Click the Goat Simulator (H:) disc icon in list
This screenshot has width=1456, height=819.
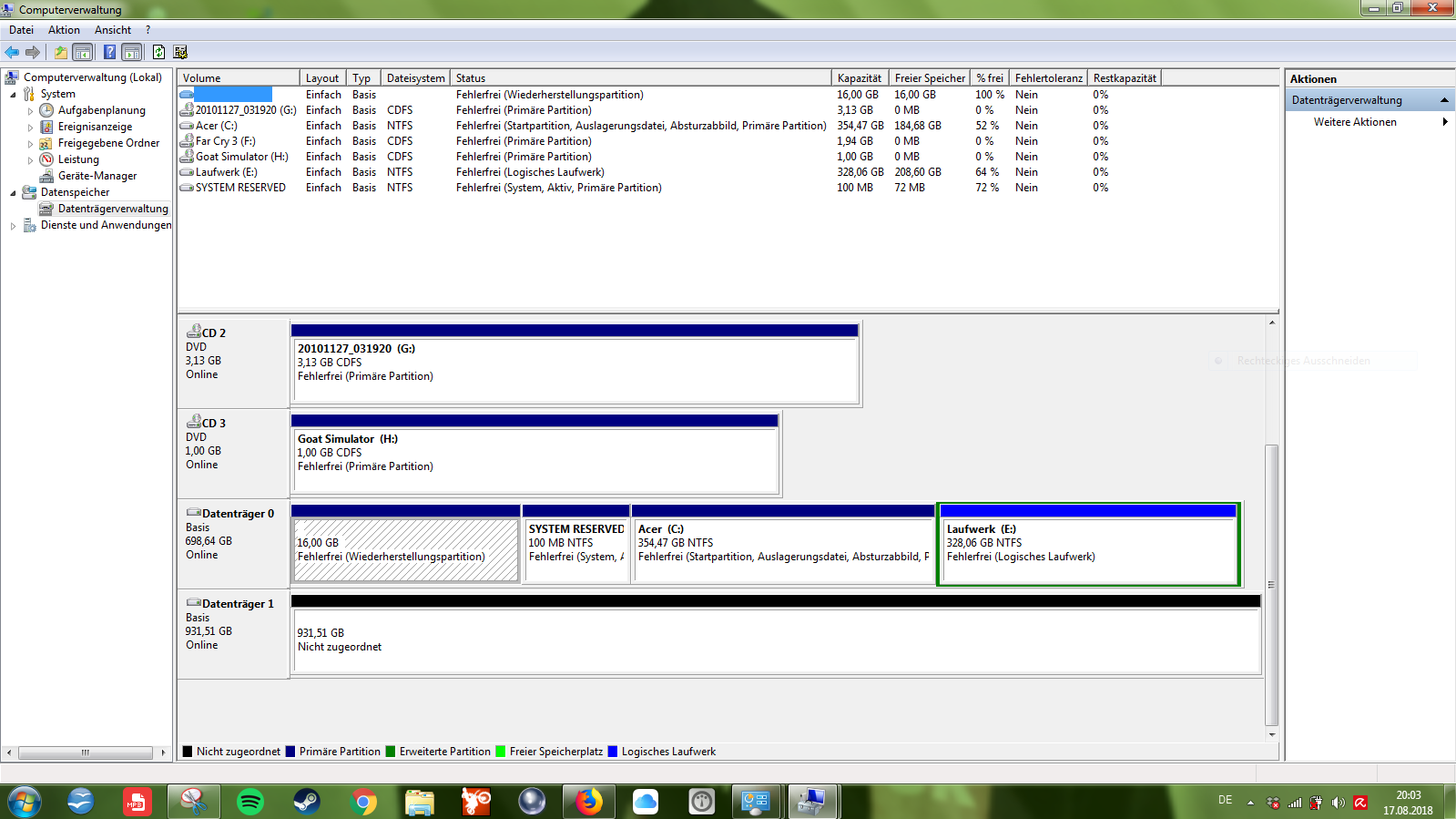[x=187, y=157]
